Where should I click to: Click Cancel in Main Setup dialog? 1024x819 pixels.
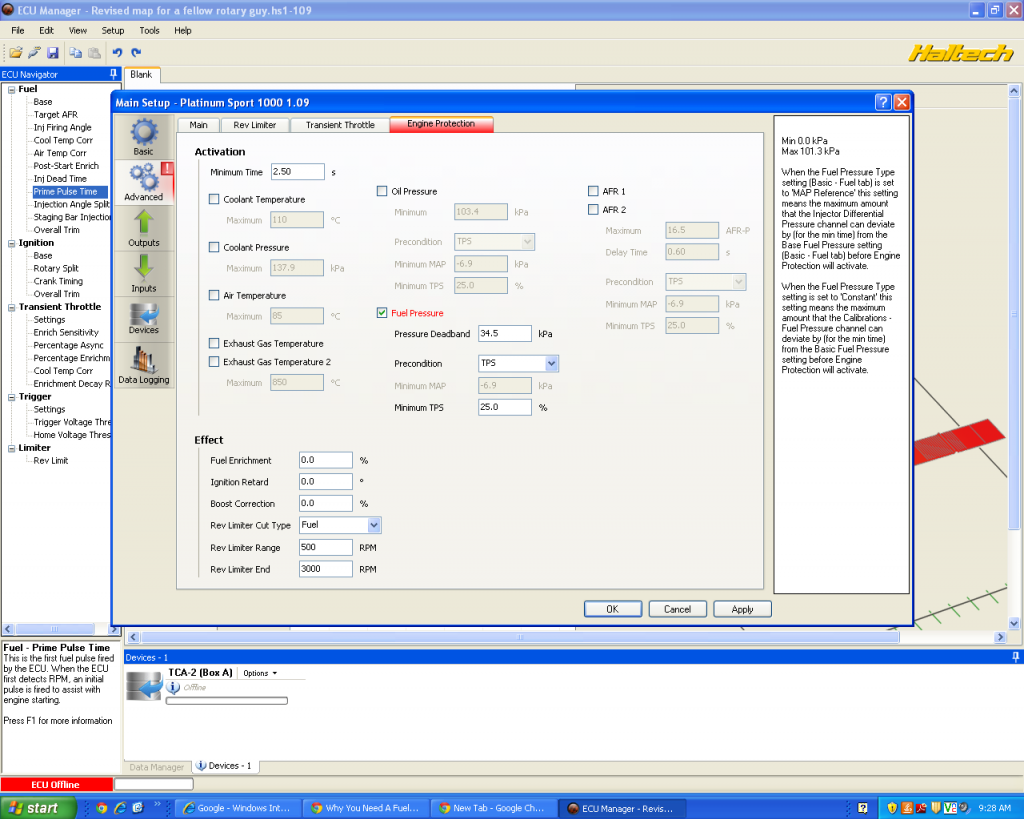677,609
